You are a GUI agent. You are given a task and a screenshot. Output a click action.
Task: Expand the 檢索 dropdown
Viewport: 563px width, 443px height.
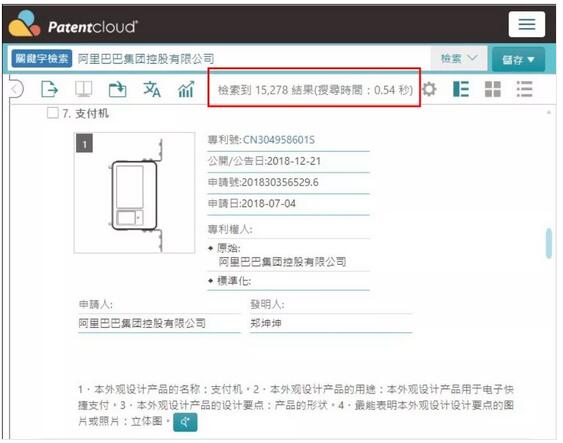coord(459,58)
